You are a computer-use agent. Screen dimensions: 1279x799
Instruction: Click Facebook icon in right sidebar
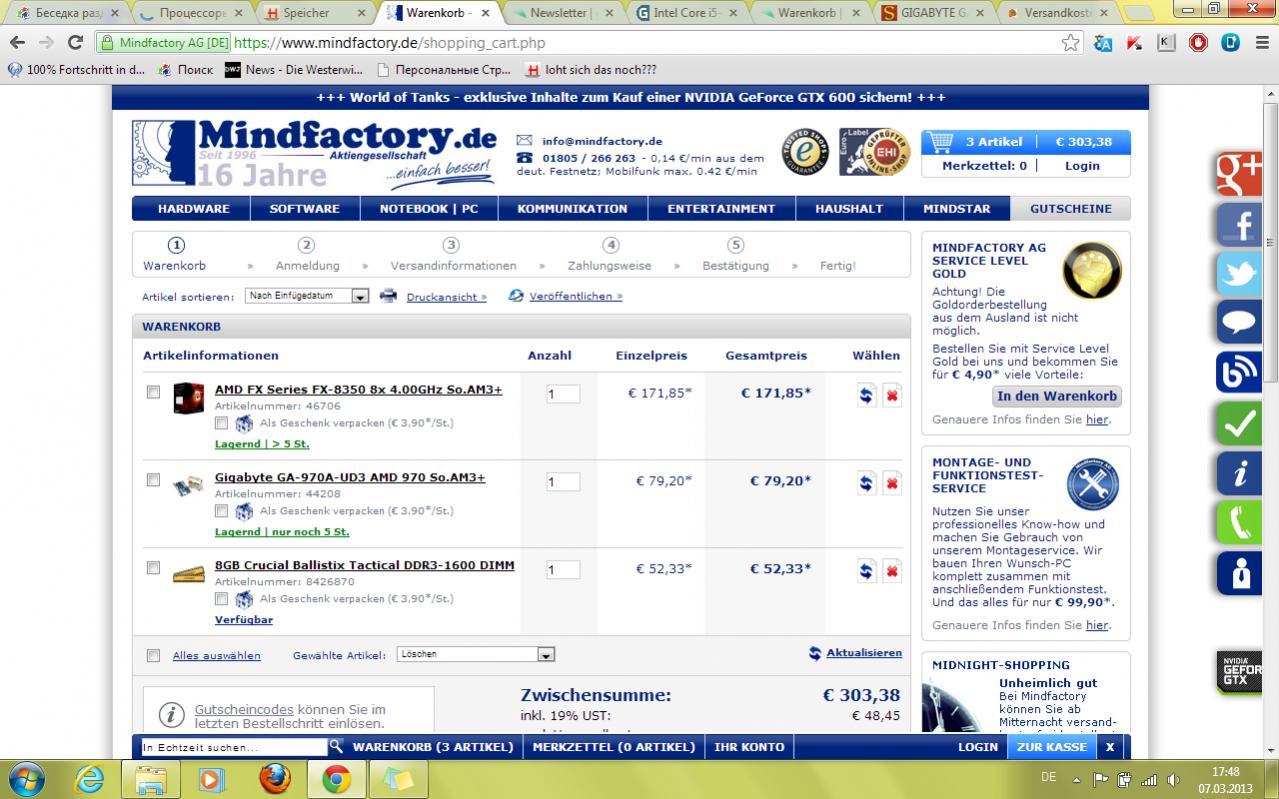pos(1239,224)
